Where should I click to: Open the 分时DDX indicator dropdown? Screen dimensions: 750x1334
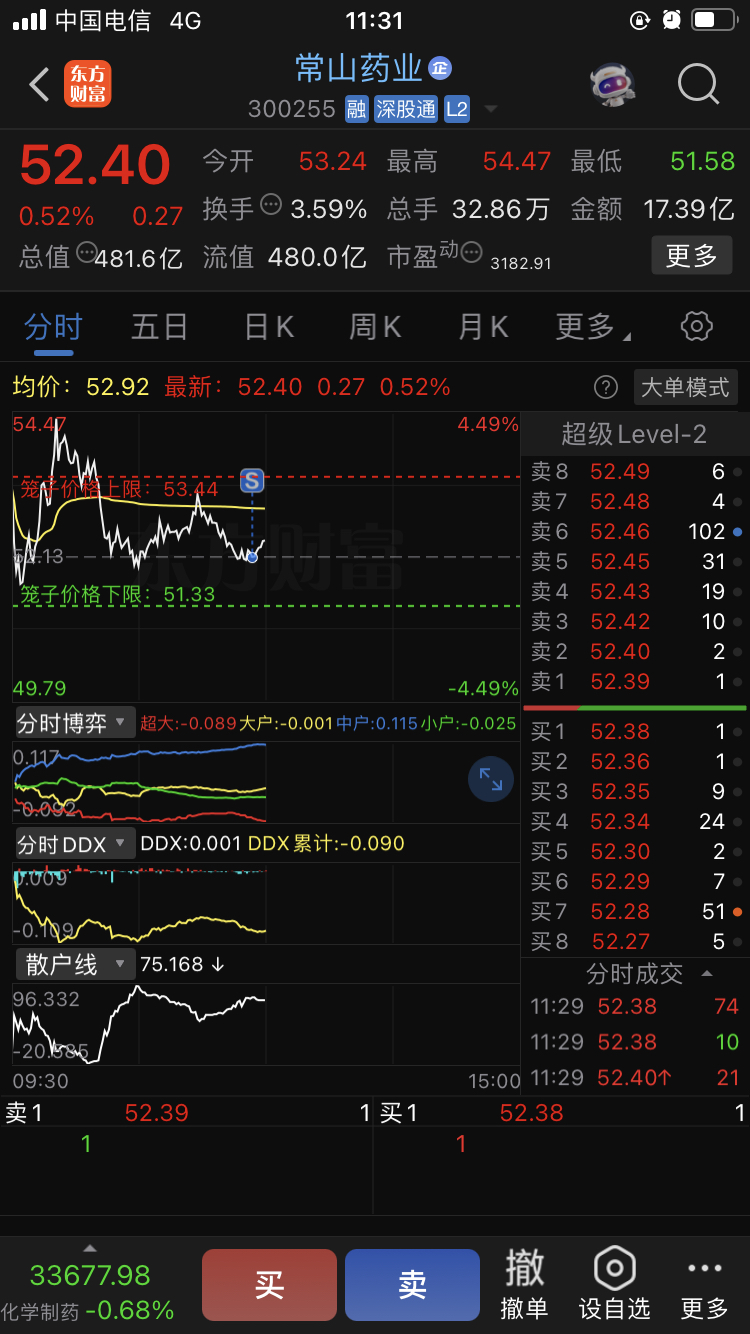point(74,844)
